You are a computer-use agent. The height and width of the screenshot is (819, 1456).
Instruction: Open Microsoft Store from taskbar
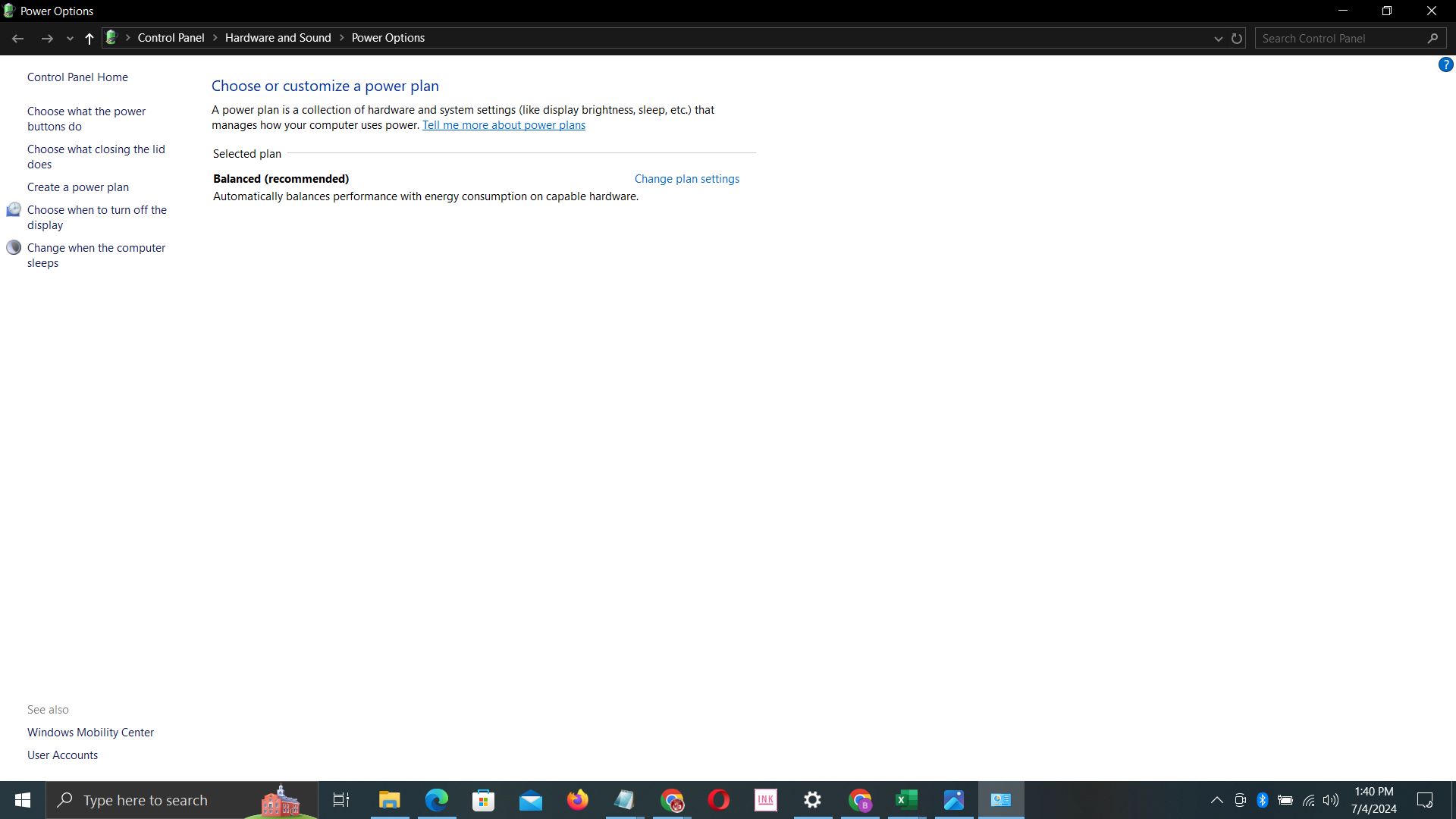tap(484, 800)
